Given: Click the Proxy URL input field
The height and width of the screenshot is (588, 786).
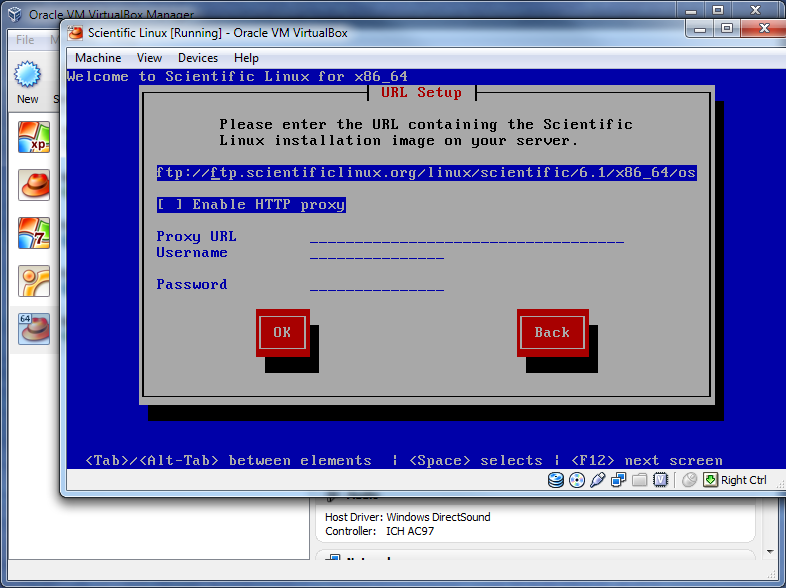Looking at the screenshot, I should coord(467,237).
